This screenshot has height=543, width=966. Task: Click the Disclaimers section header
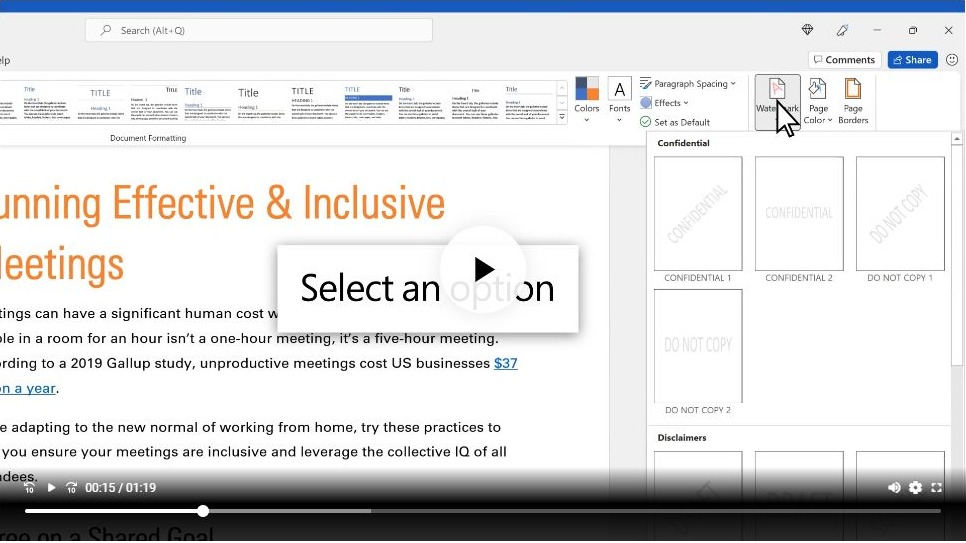pos(681,438)
